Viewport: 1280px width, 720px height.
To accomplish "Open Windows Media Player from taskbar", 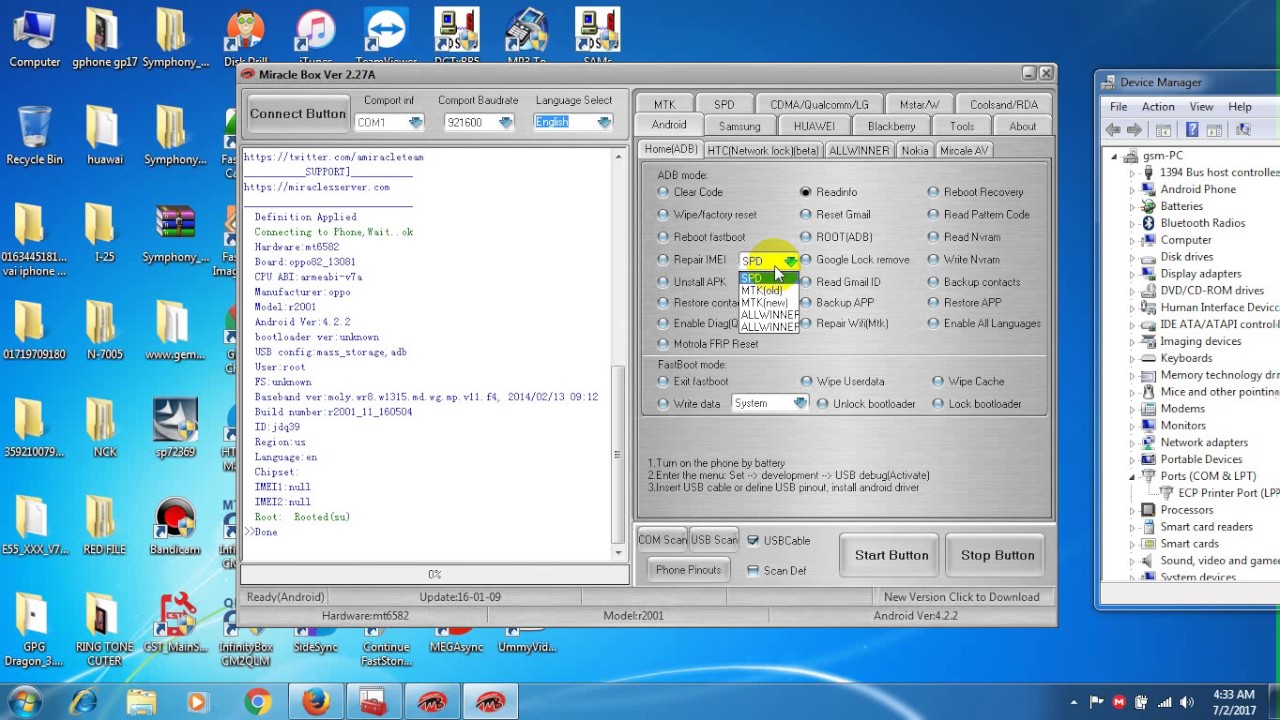I will tap(197, 702).
